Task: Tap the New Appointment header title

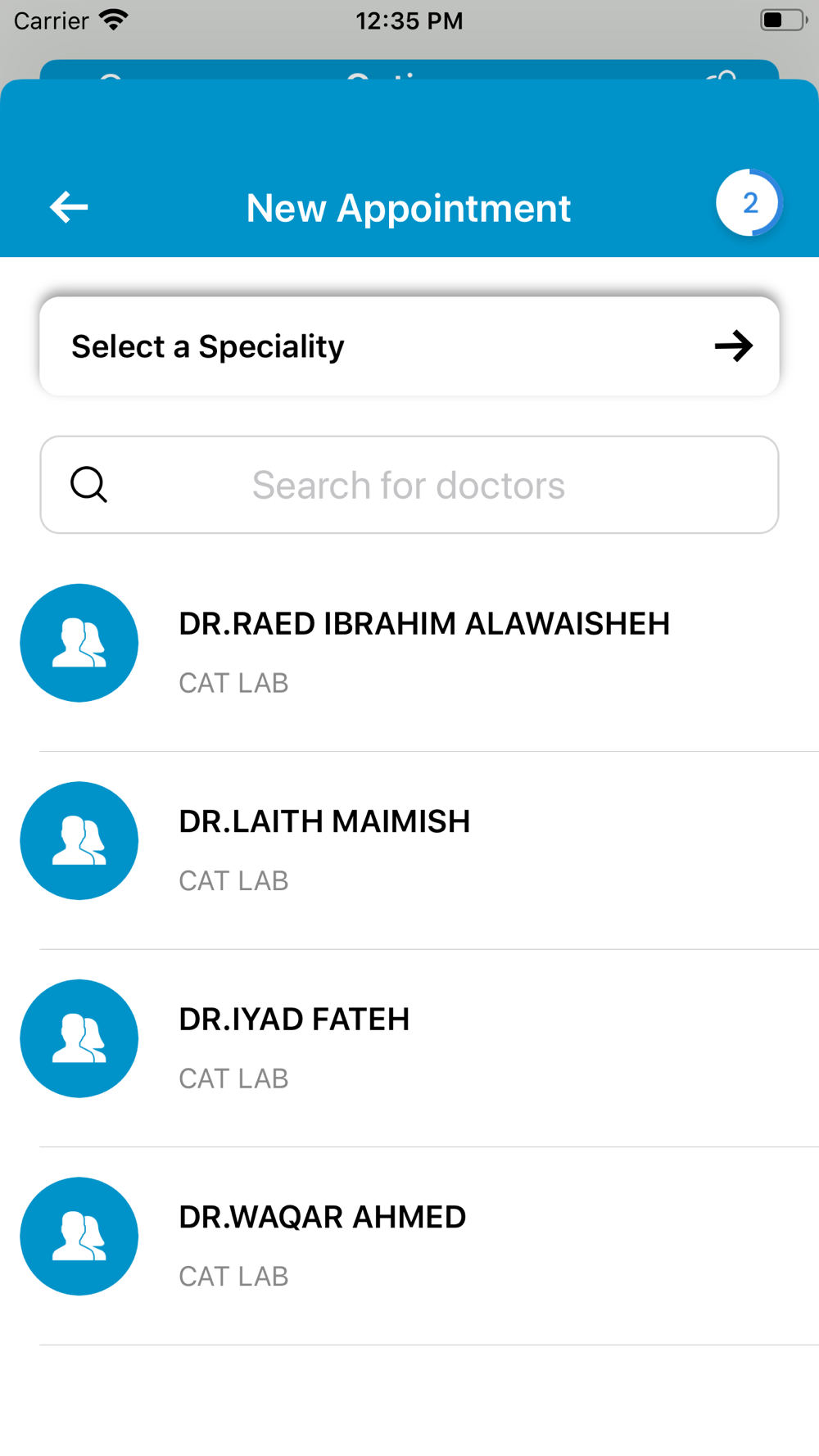Action: click(408, 208)
